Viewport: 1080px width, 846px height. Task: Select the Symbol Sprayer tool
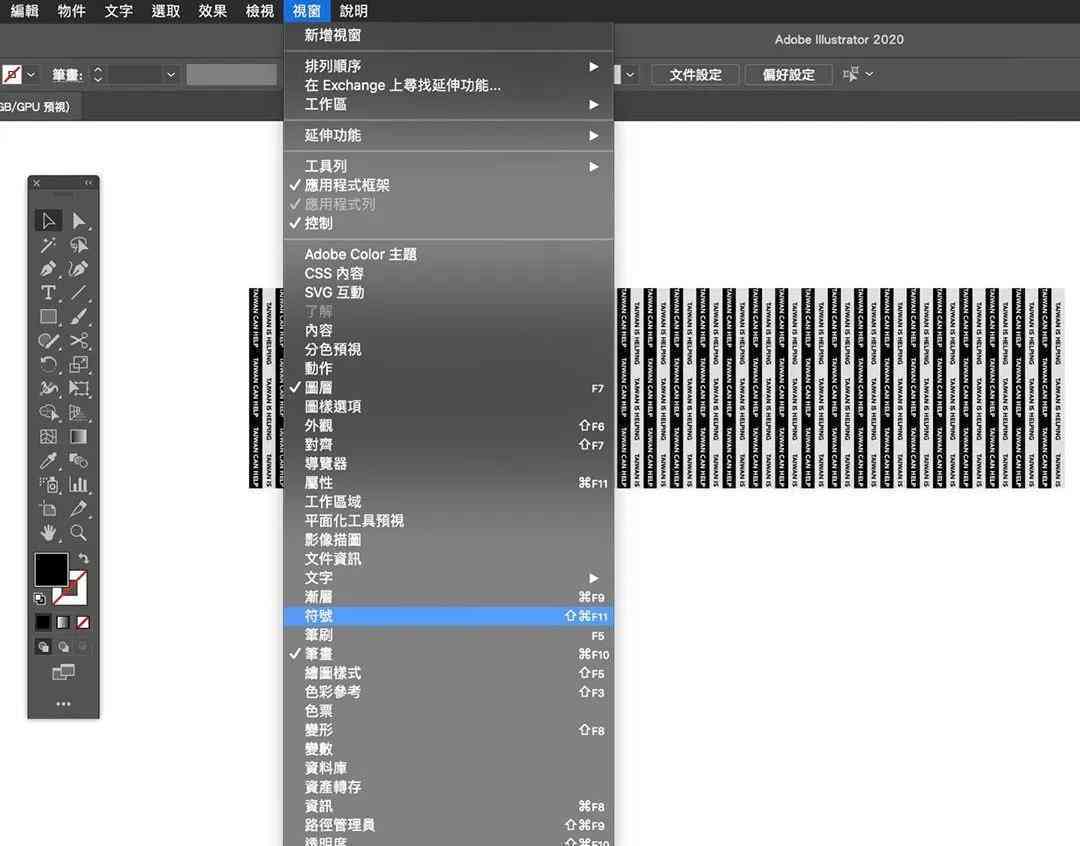pos(48,485)
